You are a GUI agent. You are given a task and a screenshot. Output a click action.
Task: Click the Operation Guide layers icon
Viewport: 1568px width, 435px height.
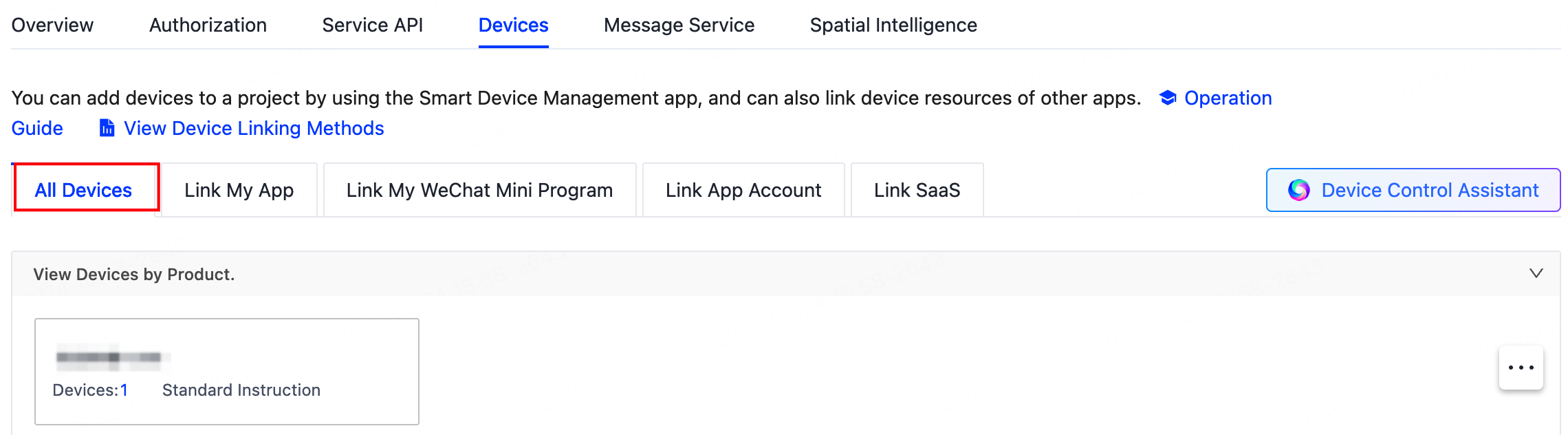[x=1168, y=98]
